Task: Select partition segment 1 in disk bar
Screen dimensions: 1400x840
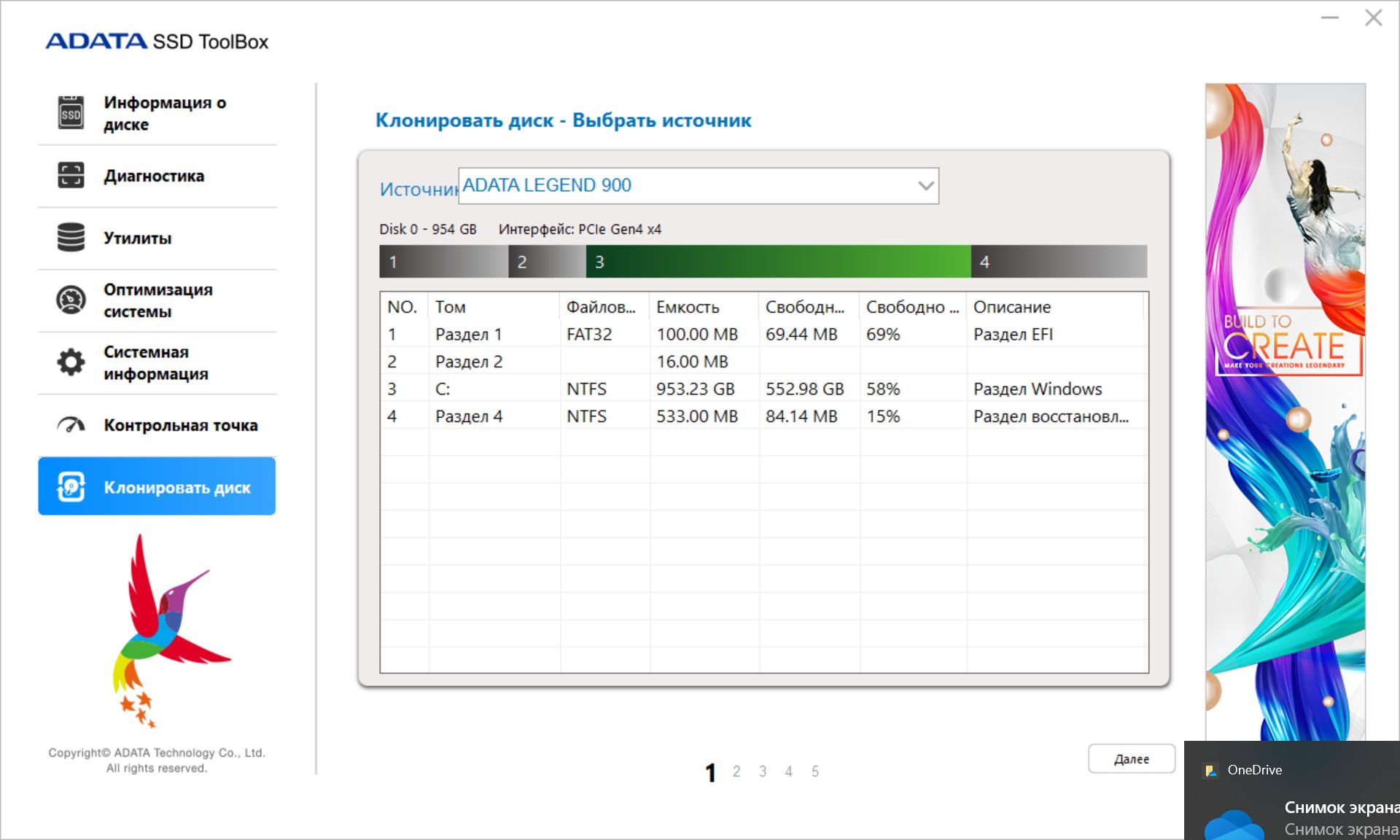Action: click(x=443, y=262)
